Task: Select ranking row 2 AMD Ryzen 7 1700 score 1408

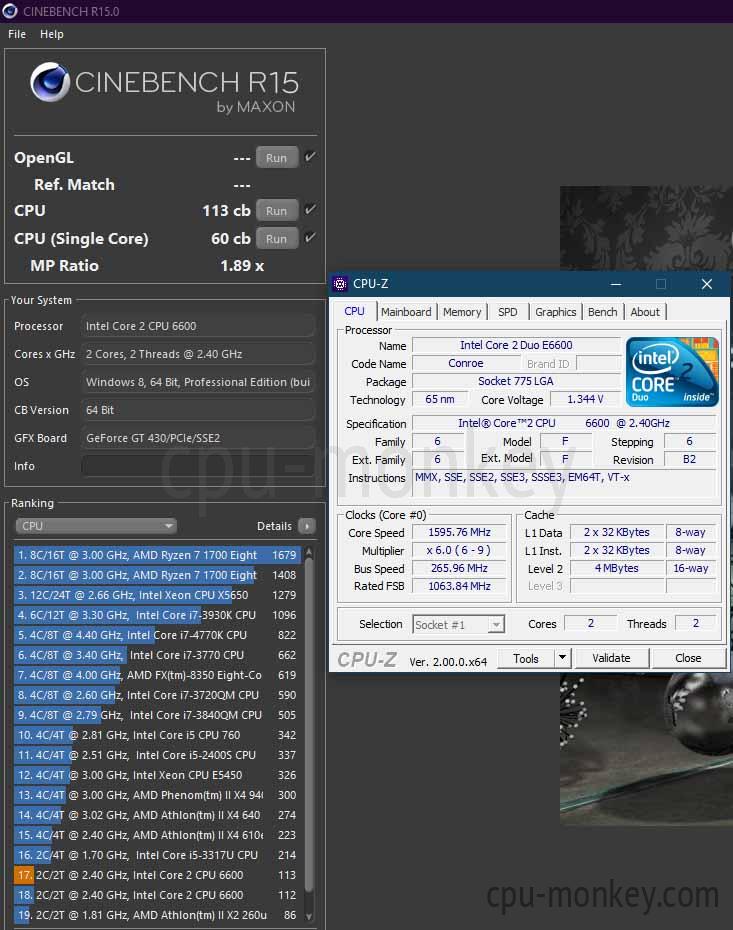Action: point(157,575)
